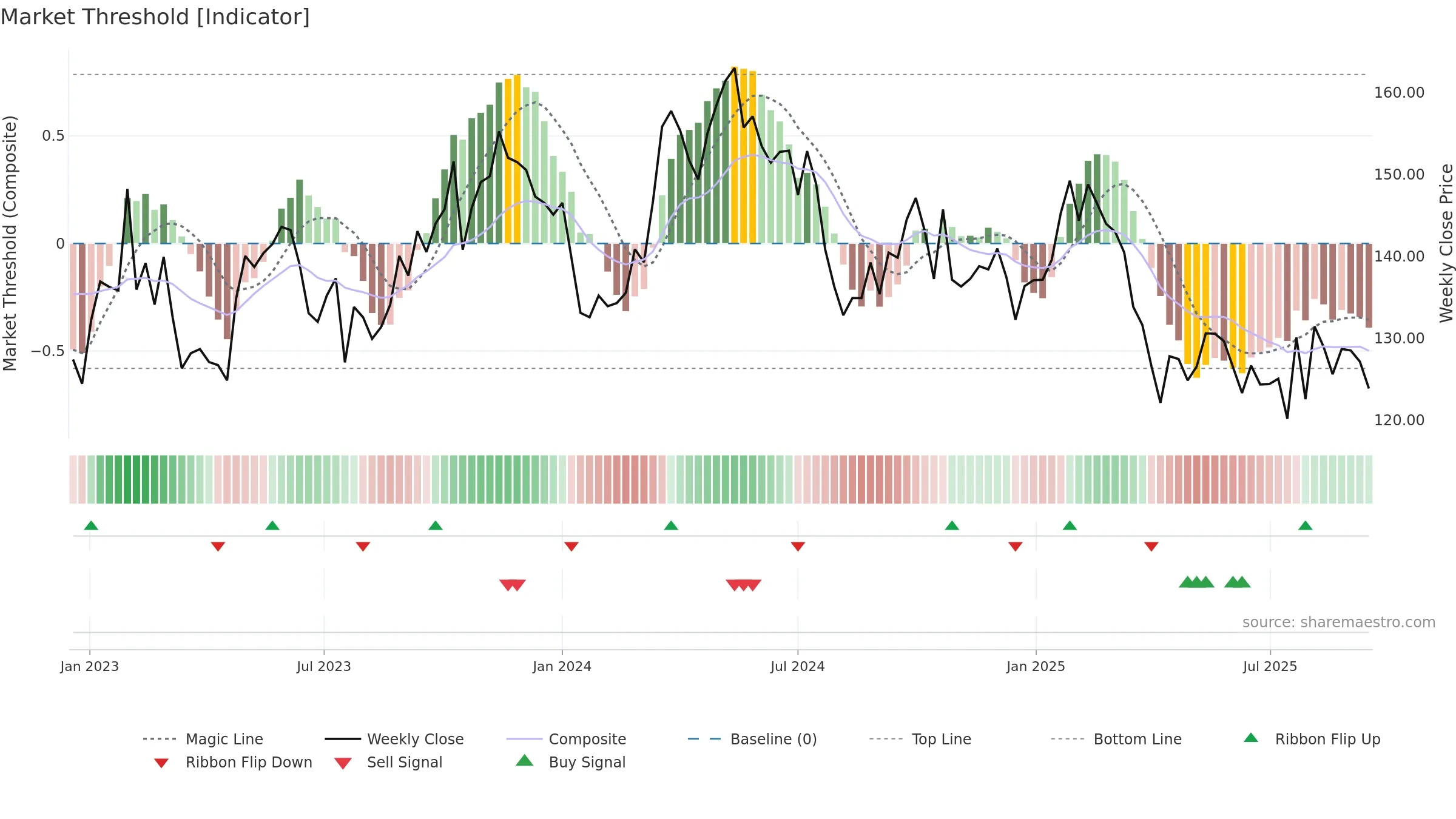
Task: Click the Jul 2023 axis label
Action: coord(324,666)
